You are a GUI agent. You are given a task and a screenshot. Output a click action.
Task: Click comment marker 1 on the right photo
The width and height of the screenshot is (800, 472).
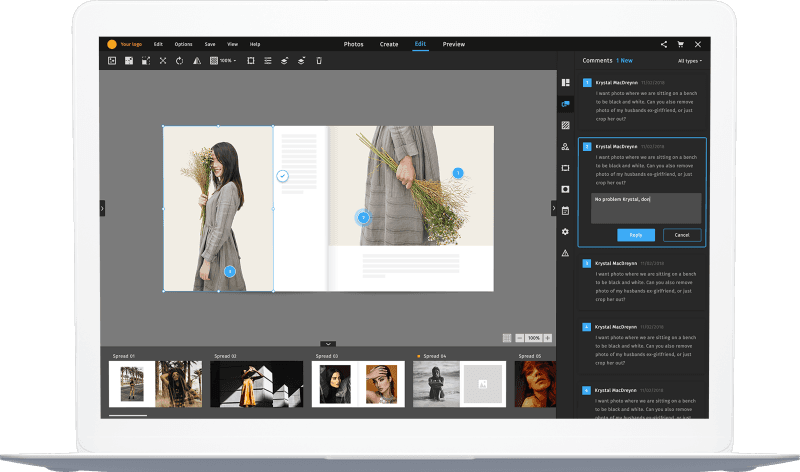tap(458, 173)
